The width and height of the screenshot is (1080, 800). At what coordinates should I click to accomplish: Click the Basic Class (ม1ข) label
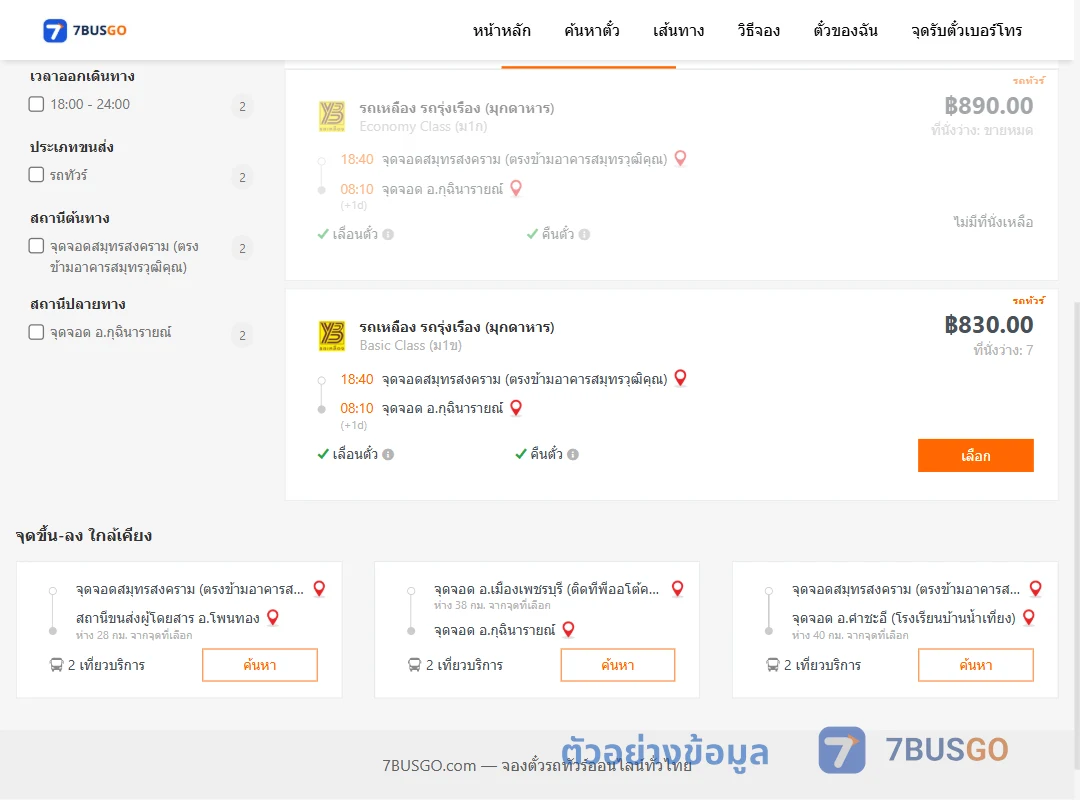[x=411, y=345]
